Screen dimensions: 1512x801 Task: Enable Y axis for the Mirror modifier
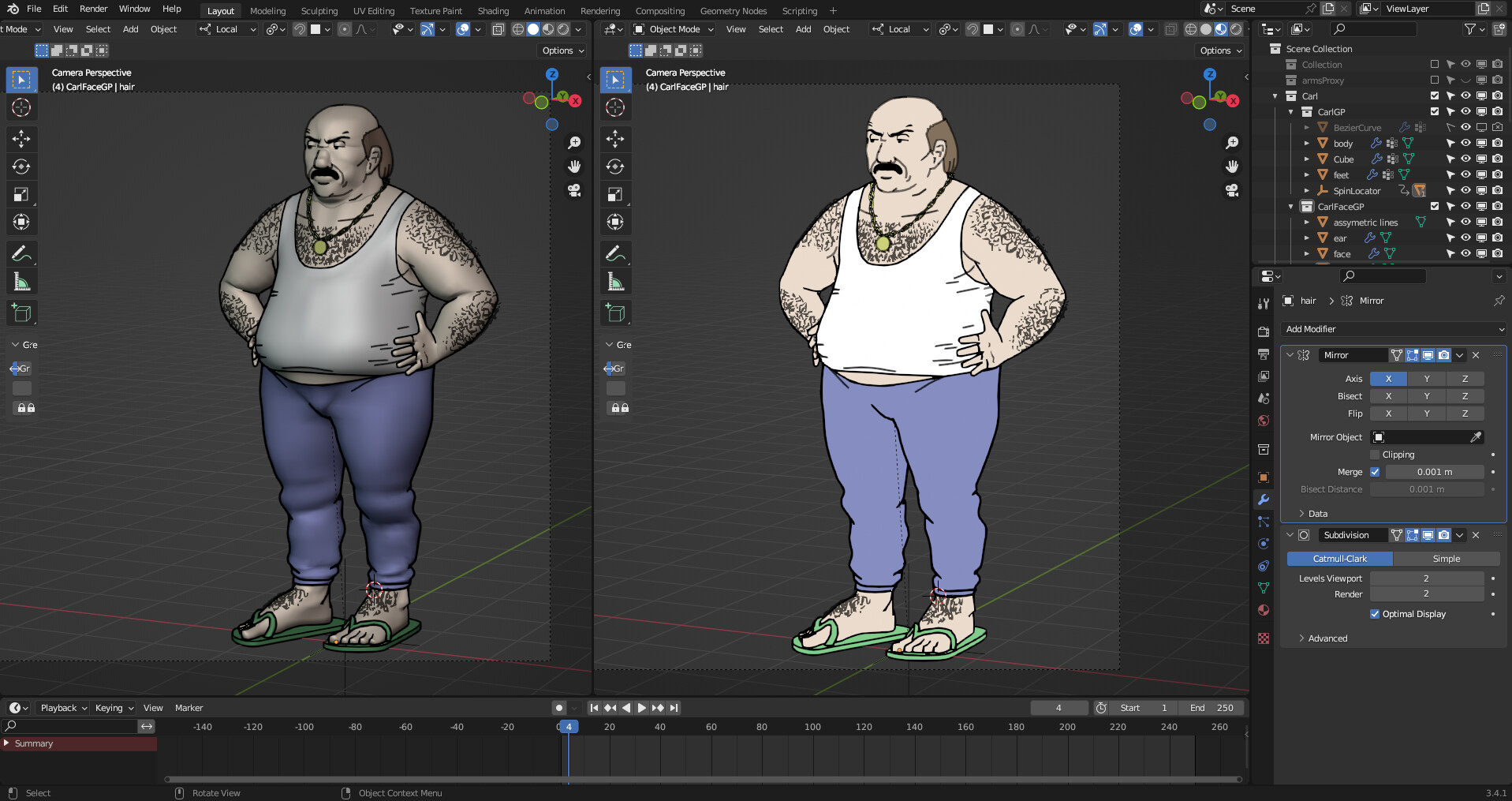1426,379
